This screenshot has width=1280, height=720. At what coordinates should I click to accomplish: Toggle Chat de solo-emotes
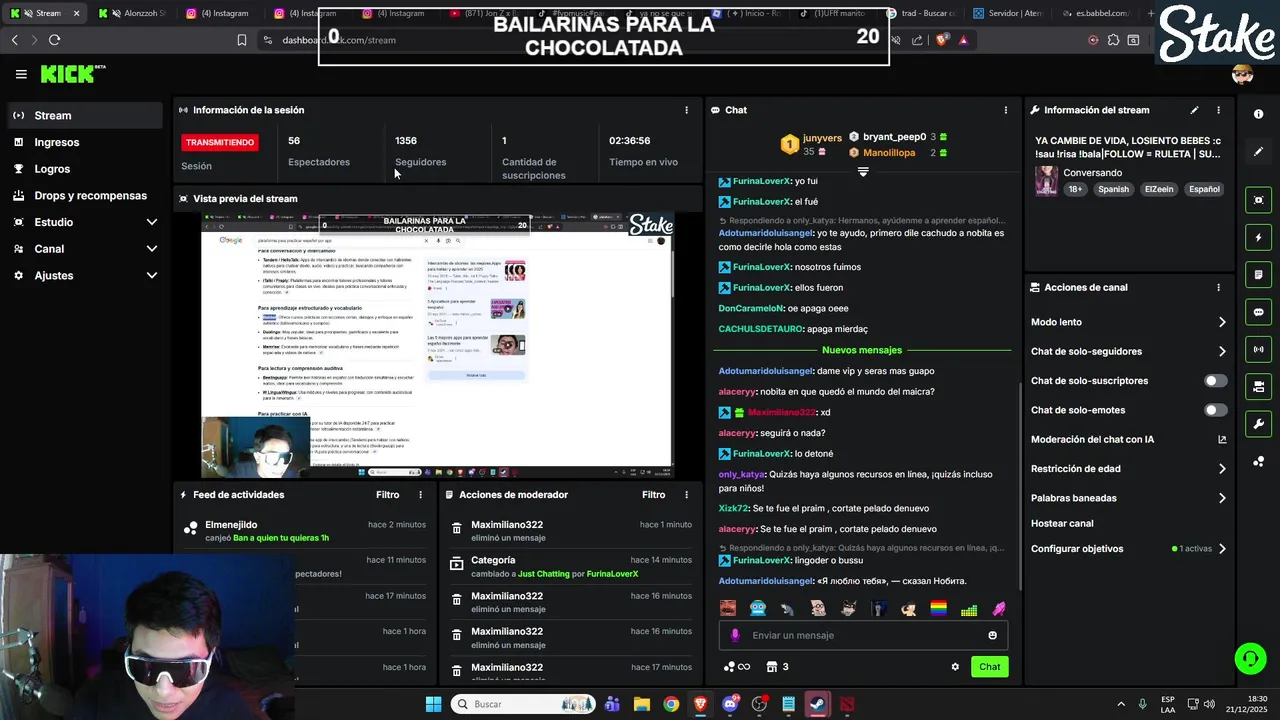[1215, 410]
